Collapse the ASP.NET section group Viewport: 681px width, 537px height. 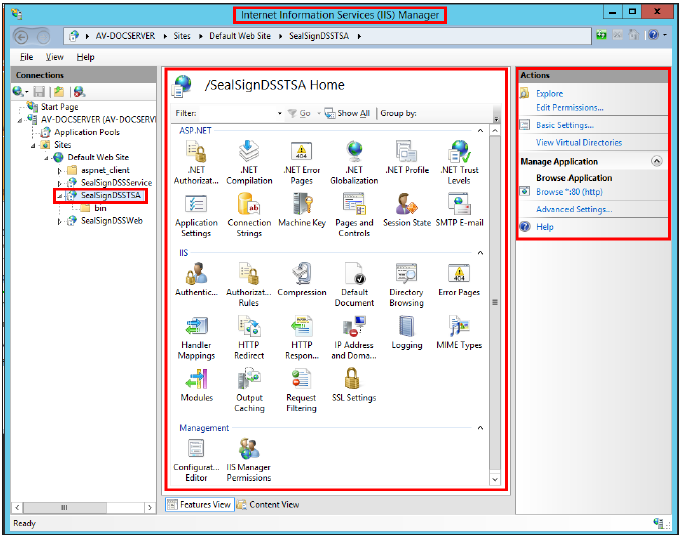(480, 131)
